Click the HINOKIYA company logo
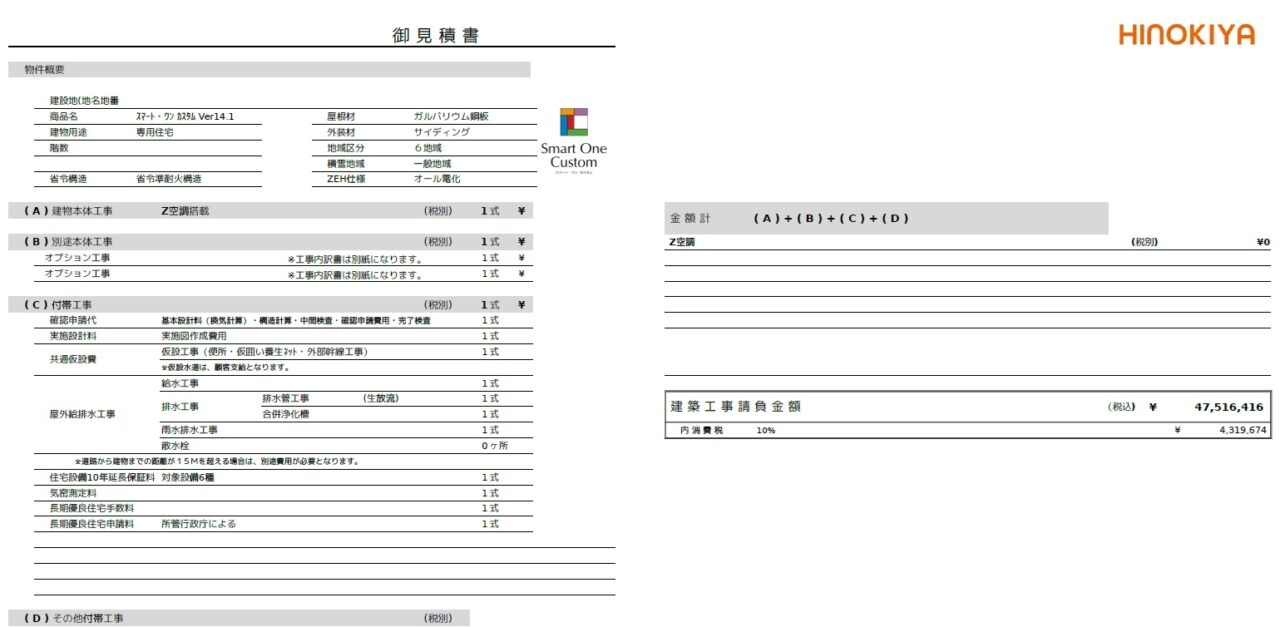 coord(1186,34)
